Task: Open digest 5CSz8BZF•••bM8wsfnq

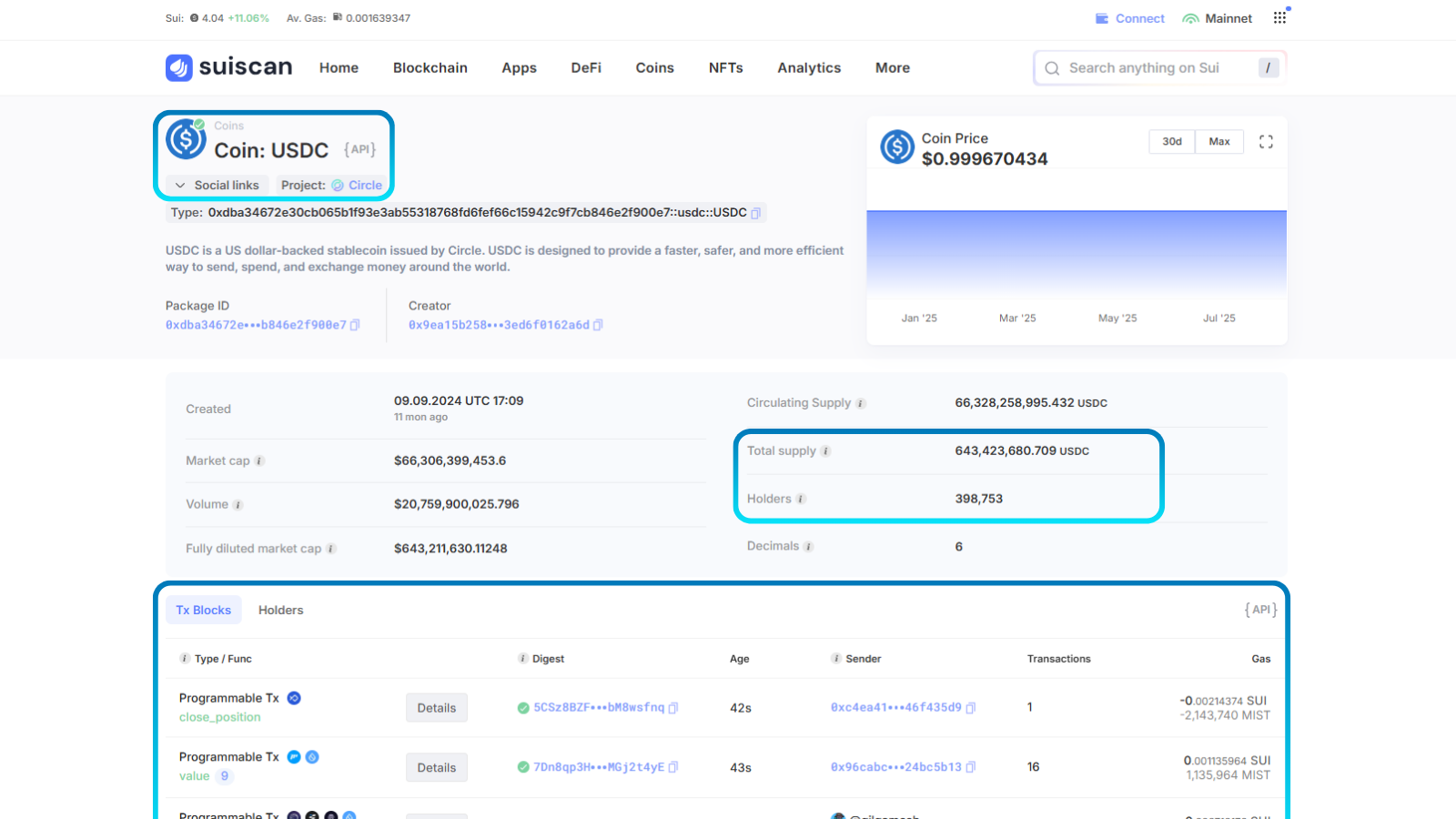Action: pyautogui.click(x=599, y=708)
